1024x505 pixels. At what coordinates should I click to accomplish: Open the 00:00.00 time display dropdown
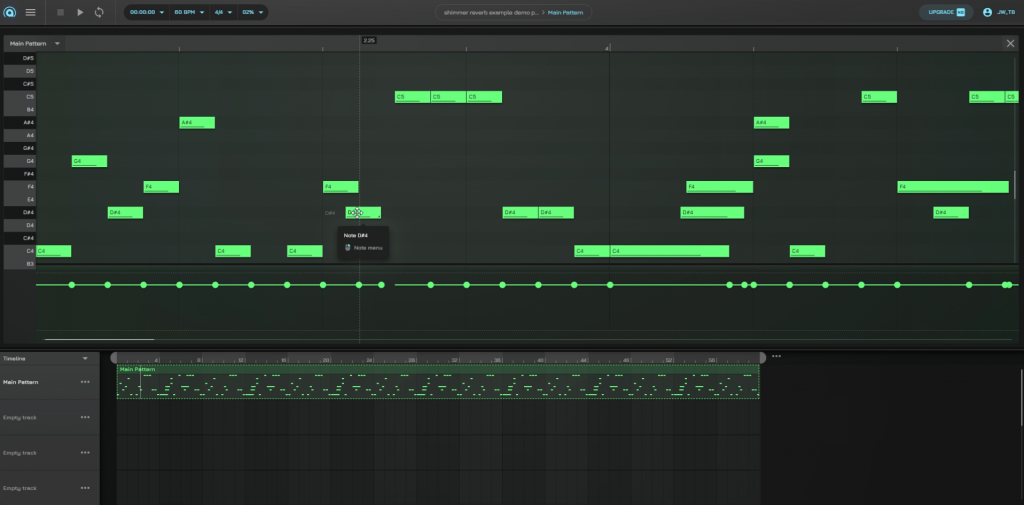146,12
